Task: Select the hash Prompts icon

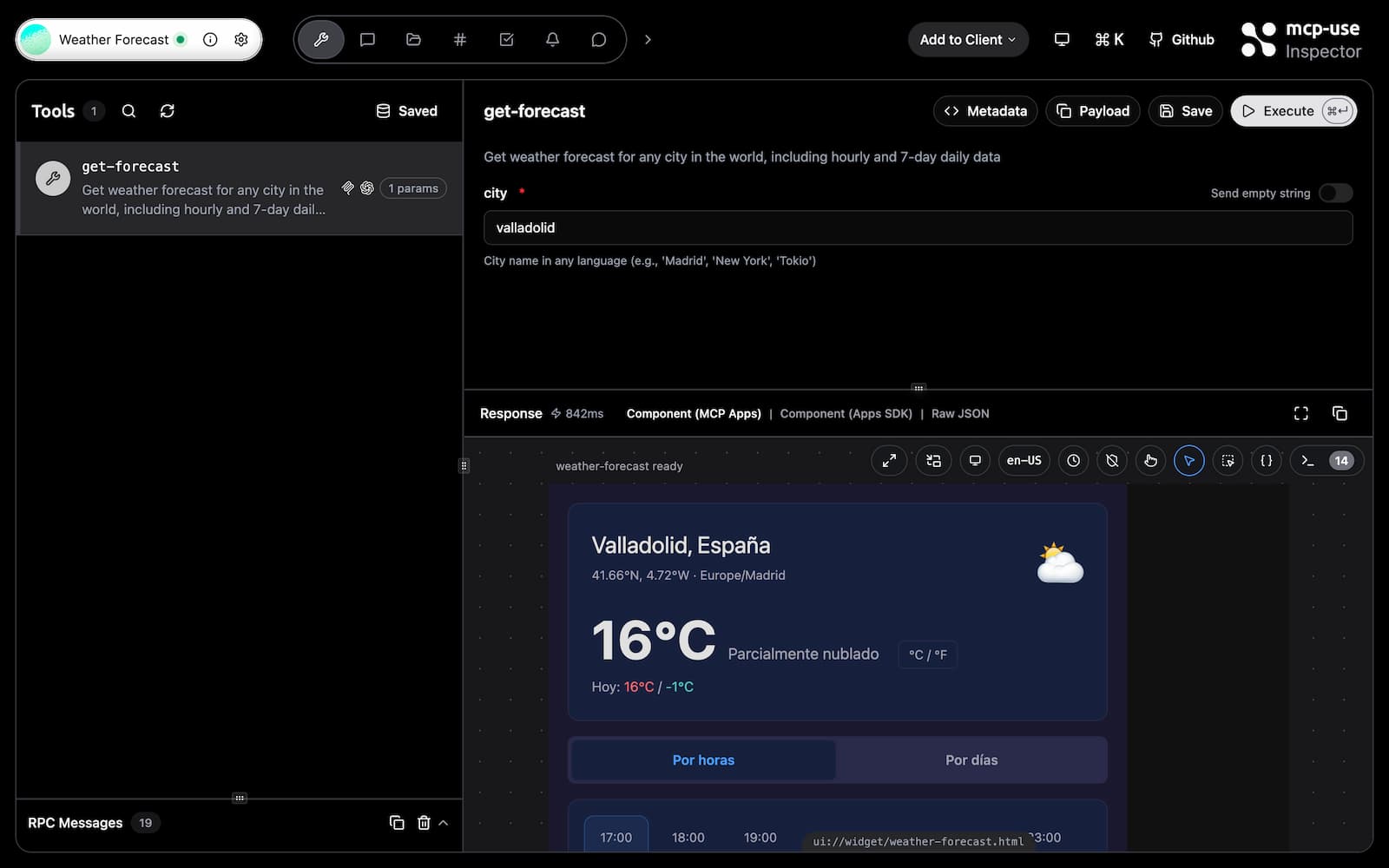Action: pyautogui.click(x=459, y=39)
